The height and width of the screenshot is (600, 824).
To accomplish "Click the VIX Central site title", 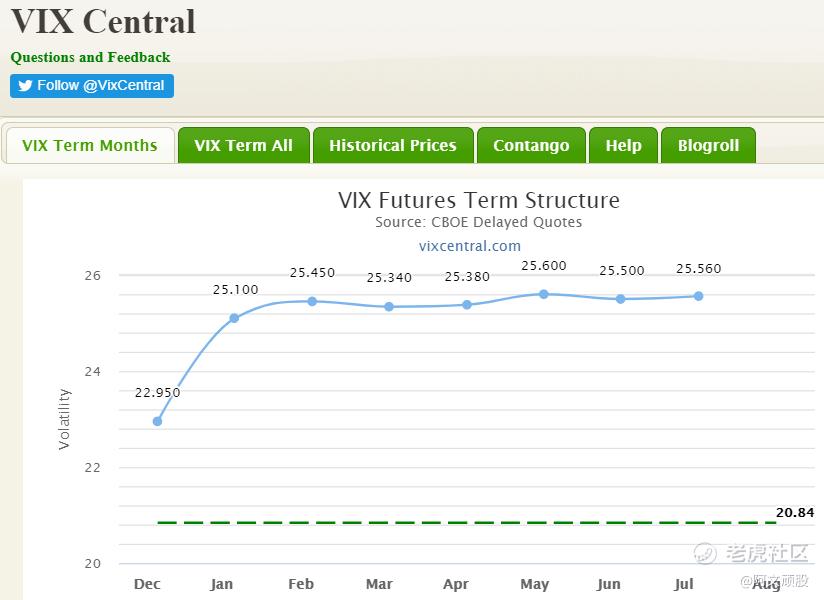I will pos(103,21).
